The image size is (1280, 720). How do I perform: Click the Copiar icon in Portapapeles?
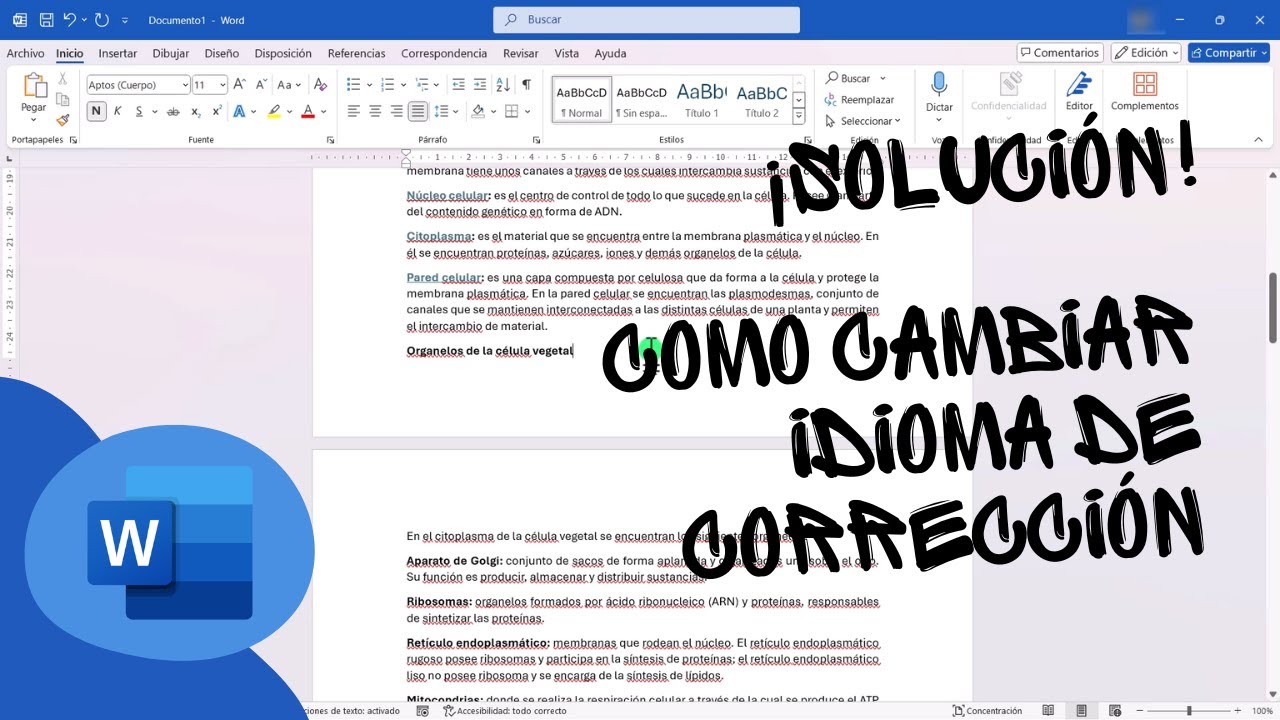[x=63, y=99]
